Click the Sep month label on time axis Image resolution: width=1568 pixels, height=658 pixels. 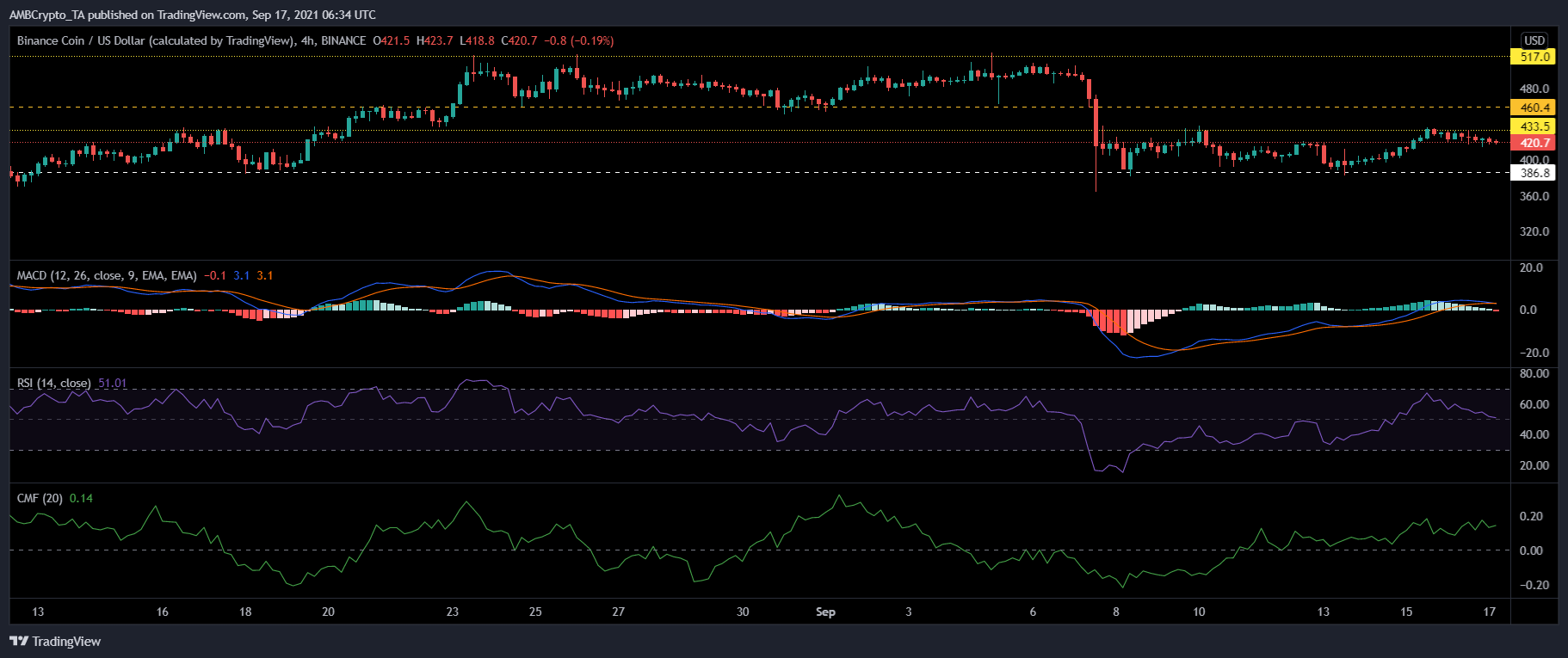(825, 612)
